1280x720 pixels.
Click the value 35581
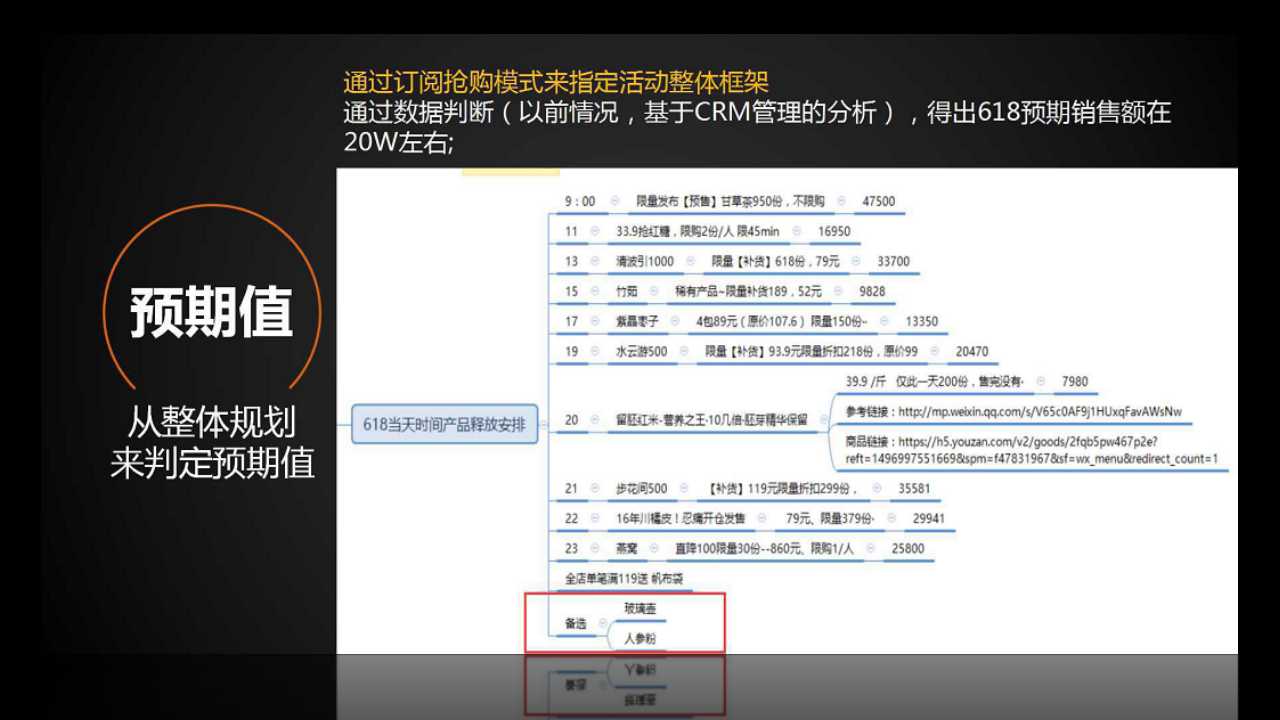tap(914, 489)
